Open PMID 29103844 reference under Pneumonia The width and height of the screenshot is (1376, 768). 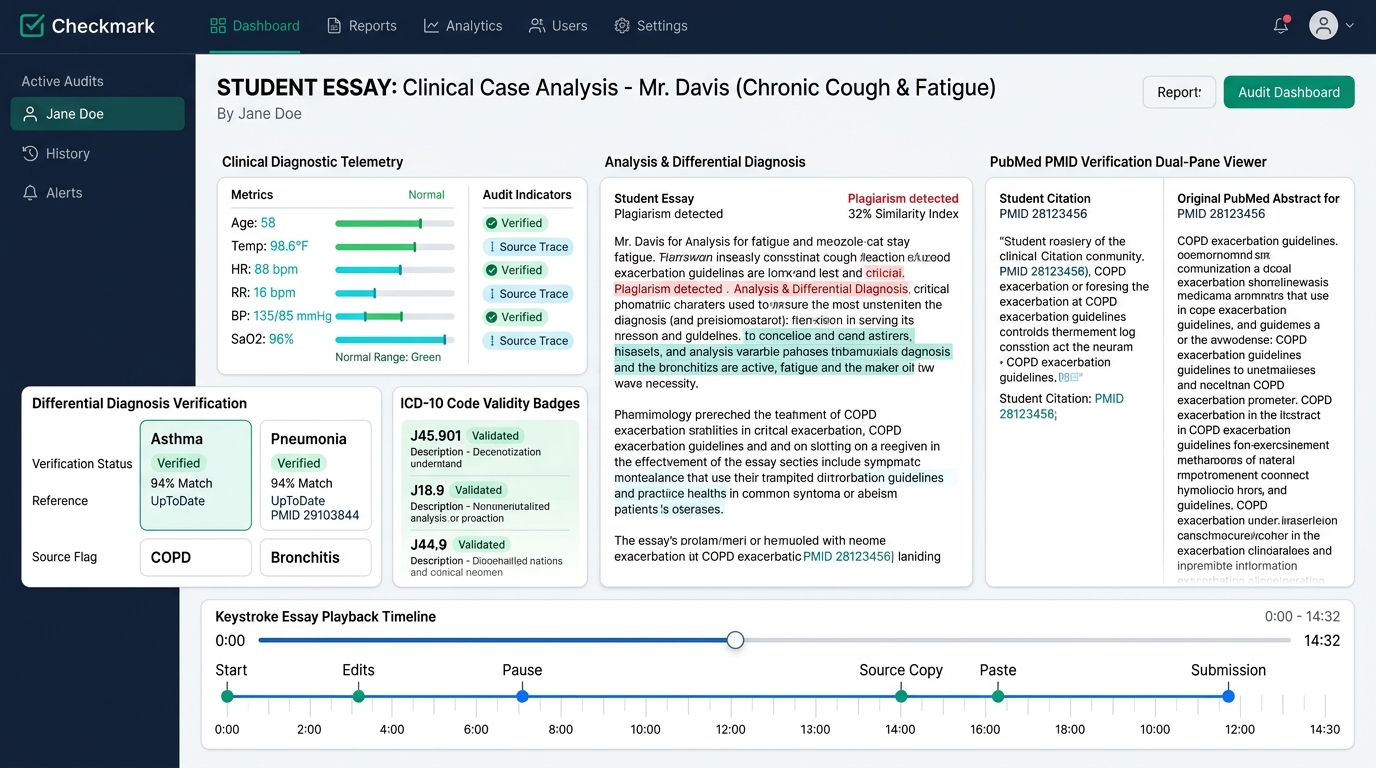click(x=315, y=516)
